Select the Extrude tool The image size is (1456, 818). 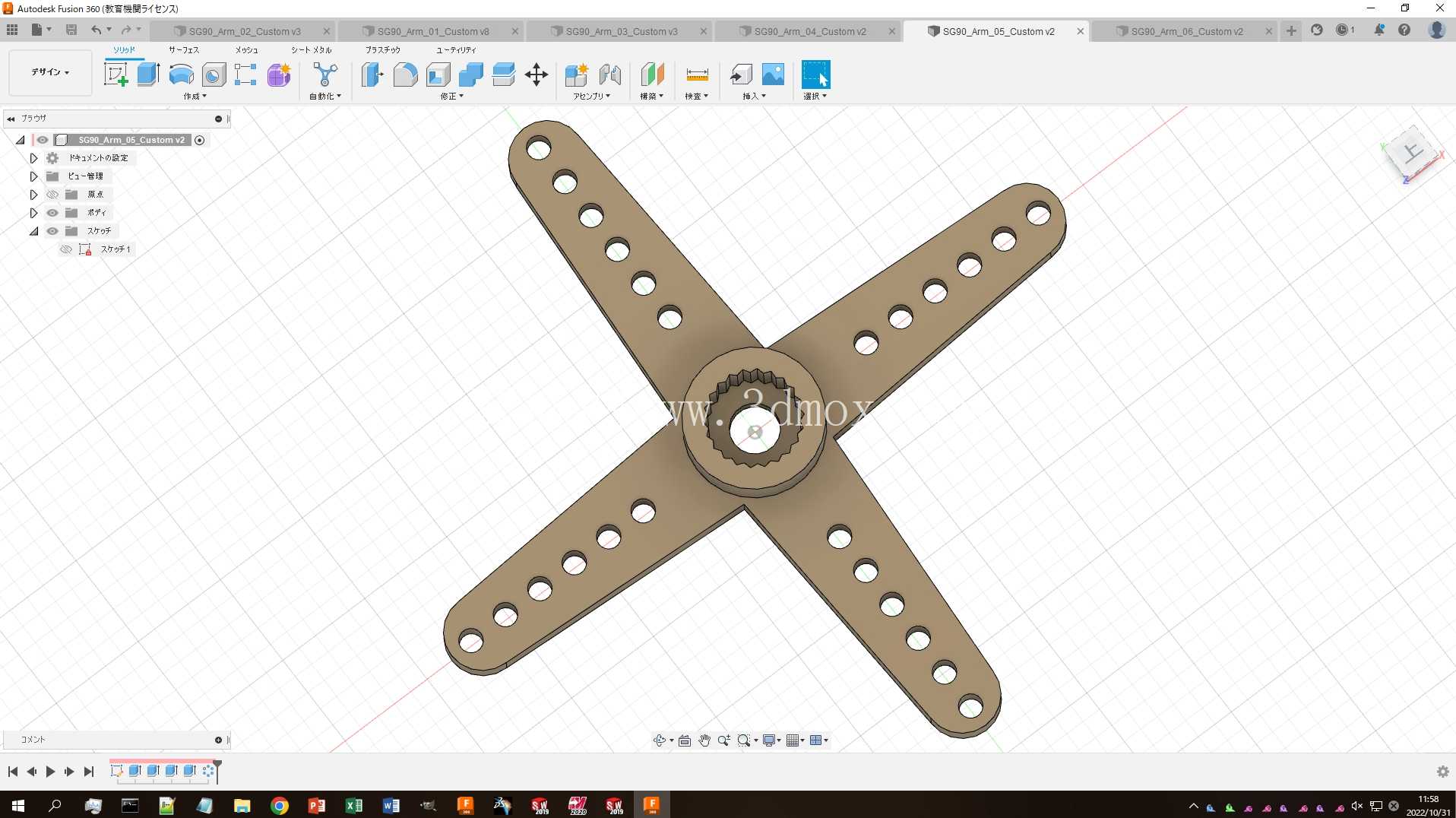pos(148,75)
